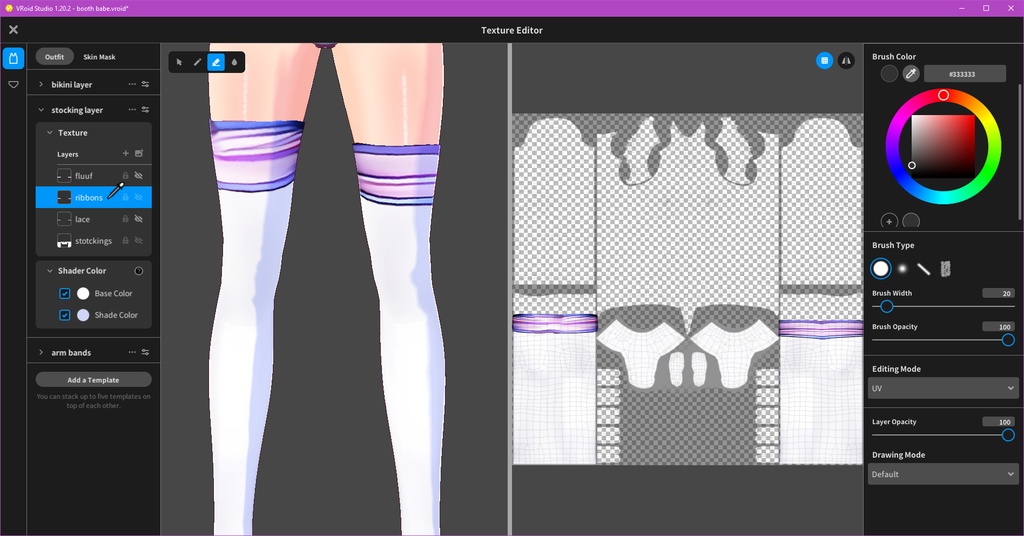Select the stotckings layer
The height and width of the screenshot is (536, 1024).
tap(93, 240)
